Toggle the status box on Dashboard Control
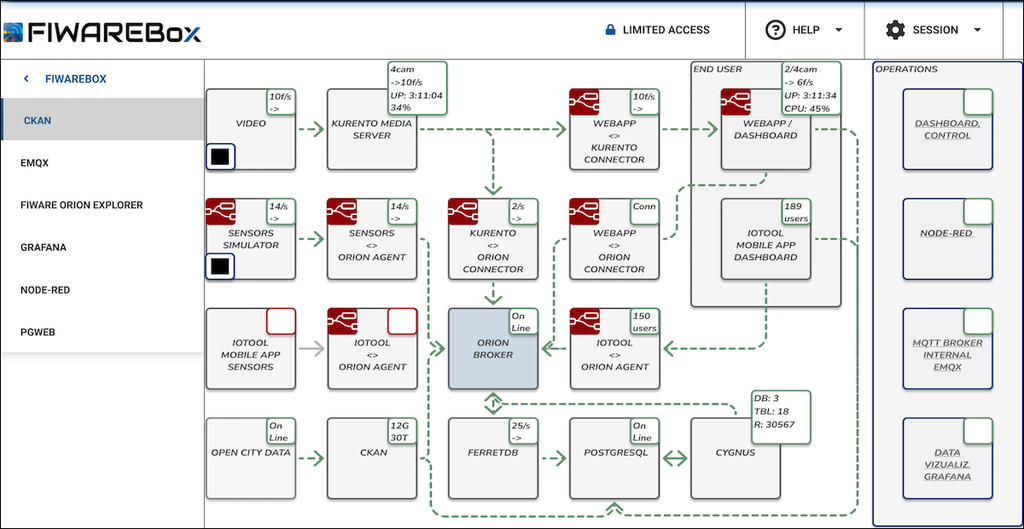Screen dimensions: 1024x529 (978, 102)
